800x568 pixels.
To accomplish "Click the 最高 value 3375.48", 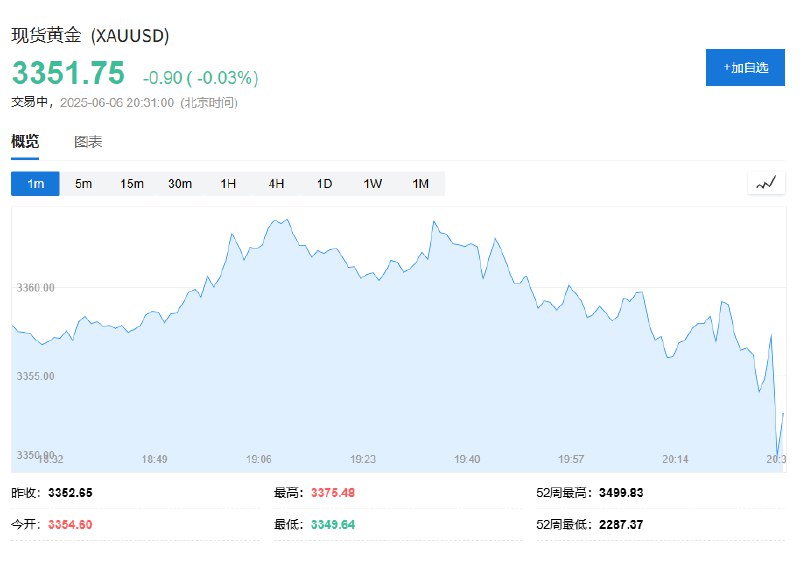I will (x=333, y=493).
